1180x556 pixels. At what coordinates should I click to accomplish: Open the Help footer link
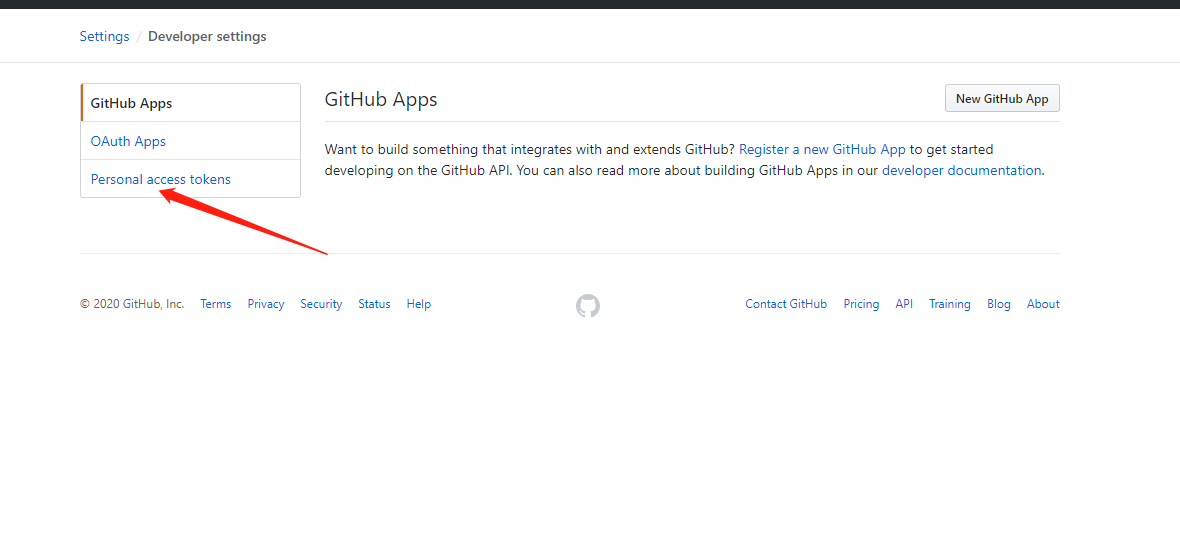[418, 304]
